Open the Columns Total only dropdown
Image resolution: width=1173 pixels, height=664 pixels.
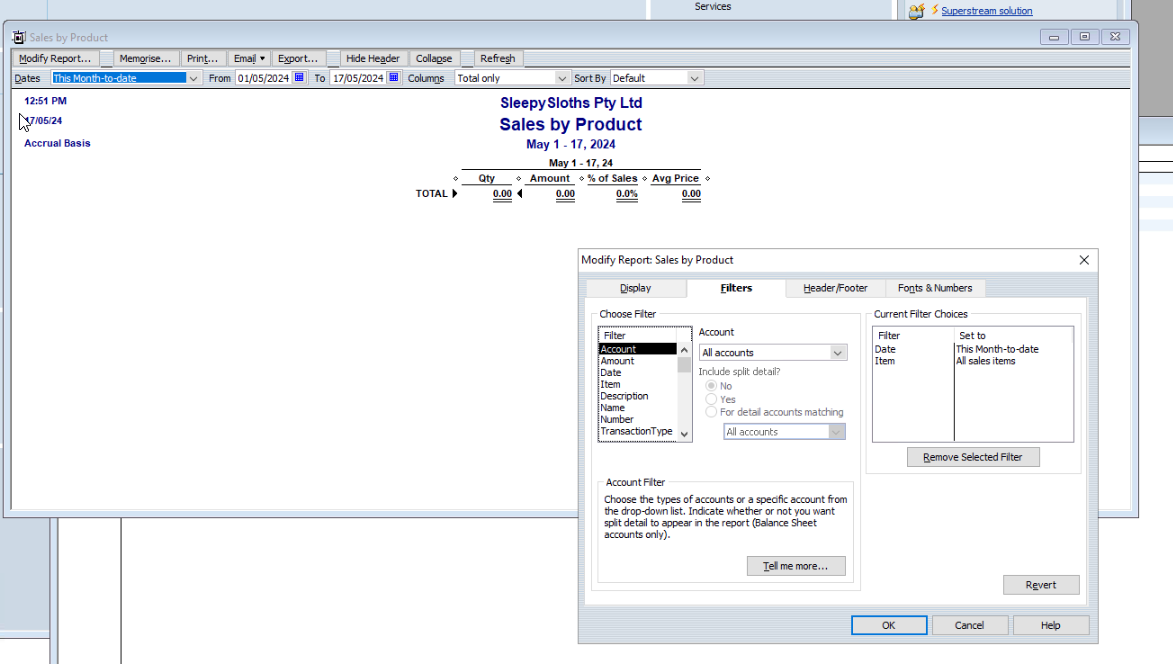(x=562, y=79)
